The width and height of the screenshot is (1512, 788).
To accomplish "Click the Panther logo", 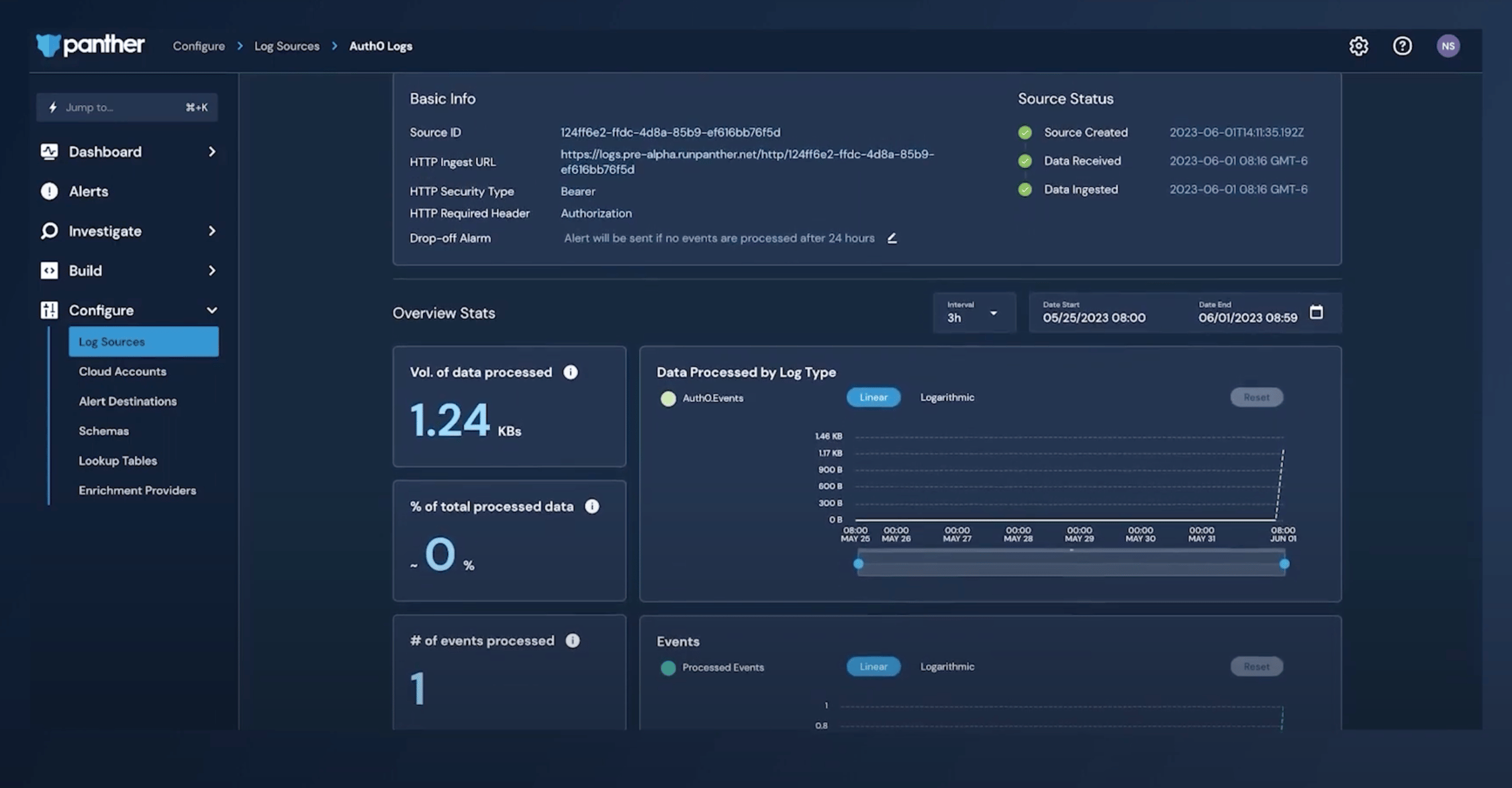I will pos(90,46).
